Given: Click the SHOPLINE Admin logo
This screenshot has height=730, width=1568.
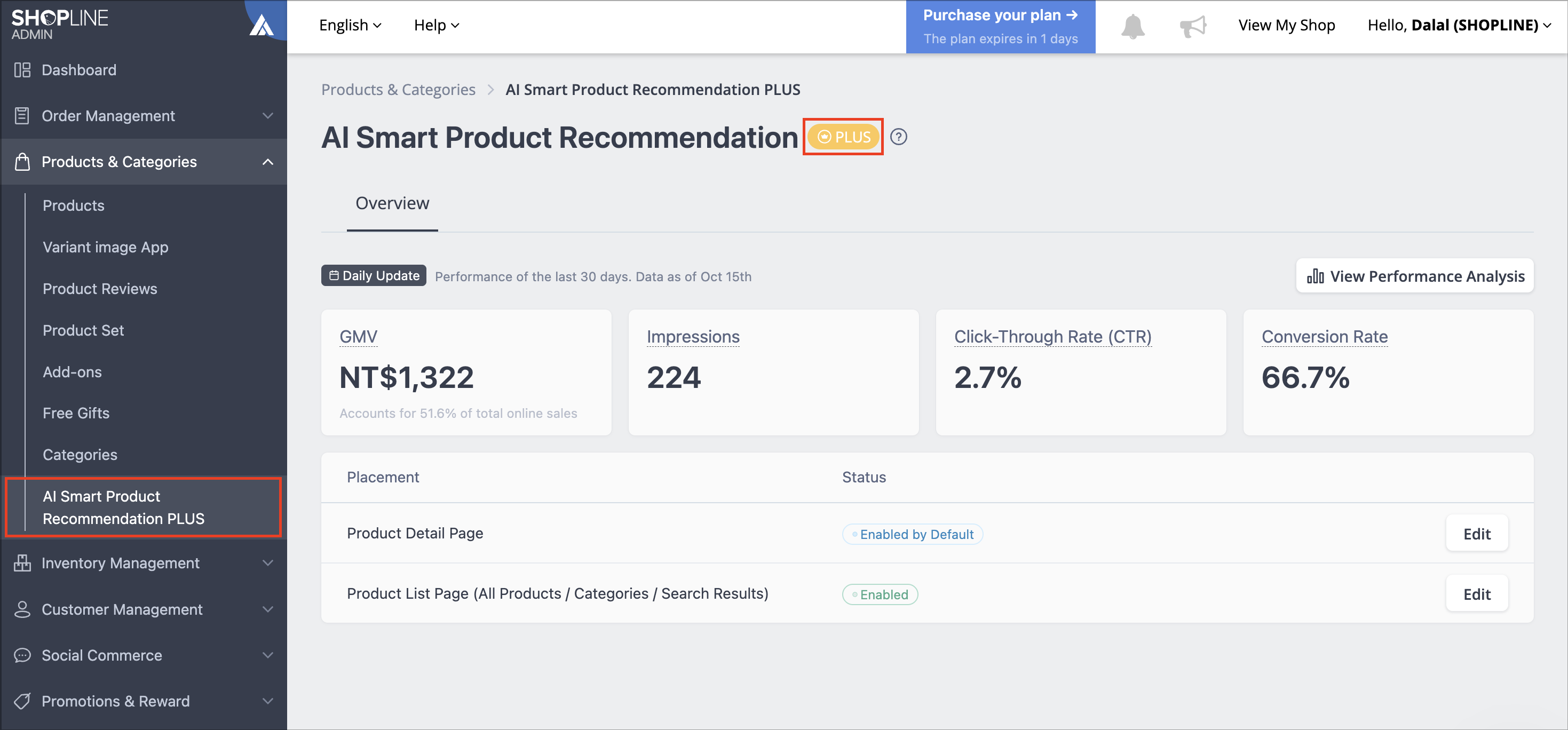Looking at the screenshot, I should [60, 25].
